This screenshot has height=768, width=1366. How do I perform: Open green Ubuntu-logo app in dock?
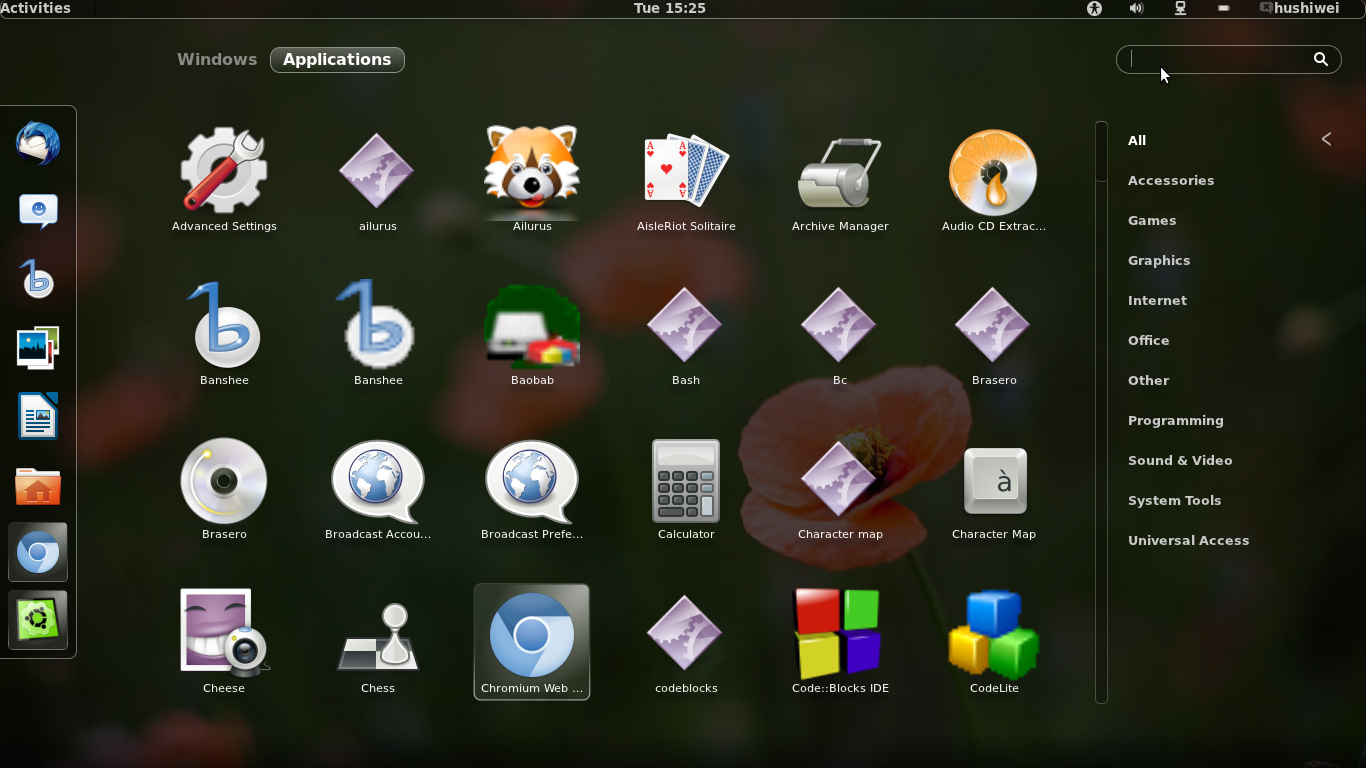pos(38,620)
